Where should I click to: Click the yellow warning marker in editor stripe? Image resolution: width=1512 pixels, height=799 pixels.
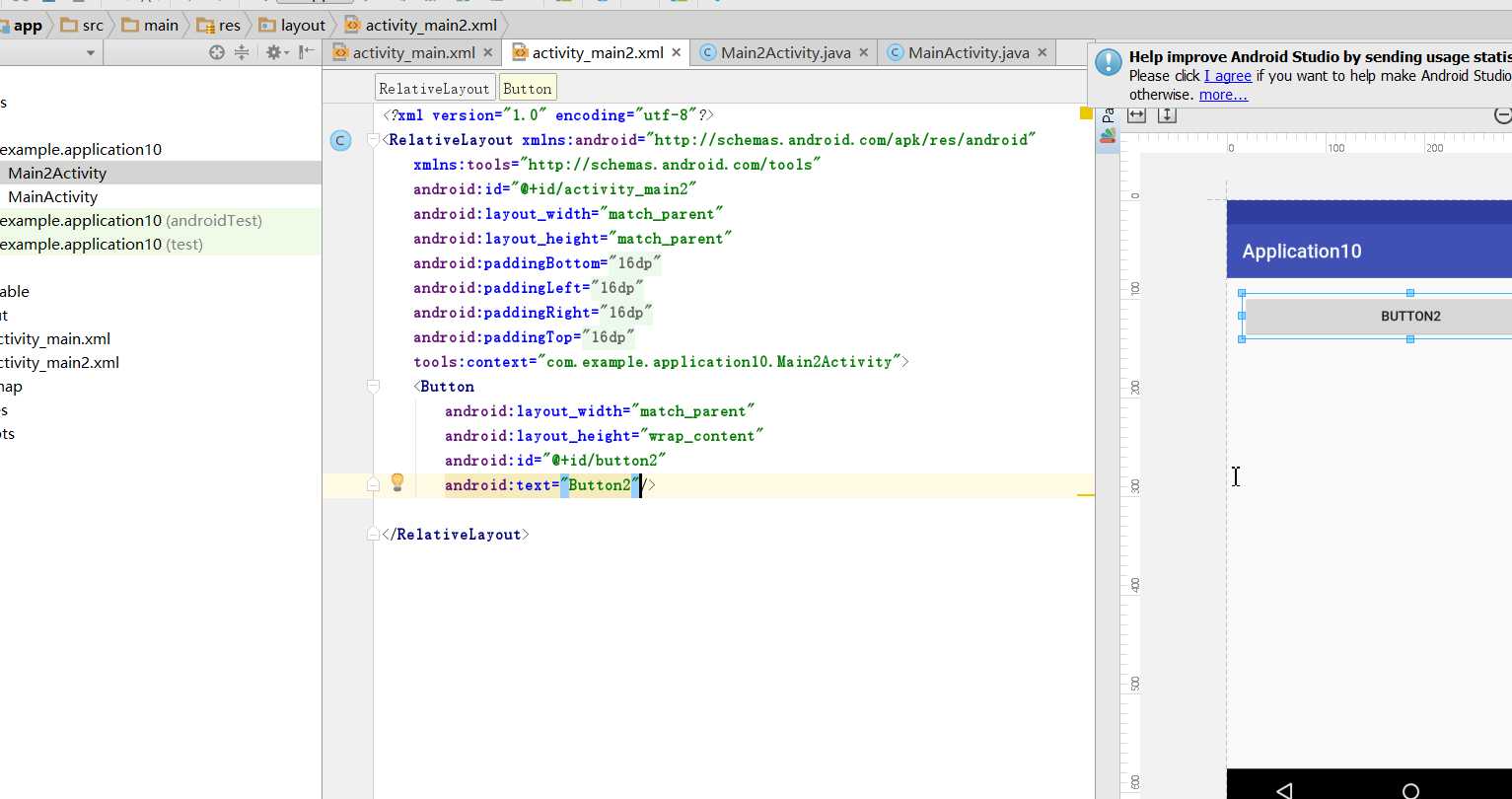(x=1085, y=114)
